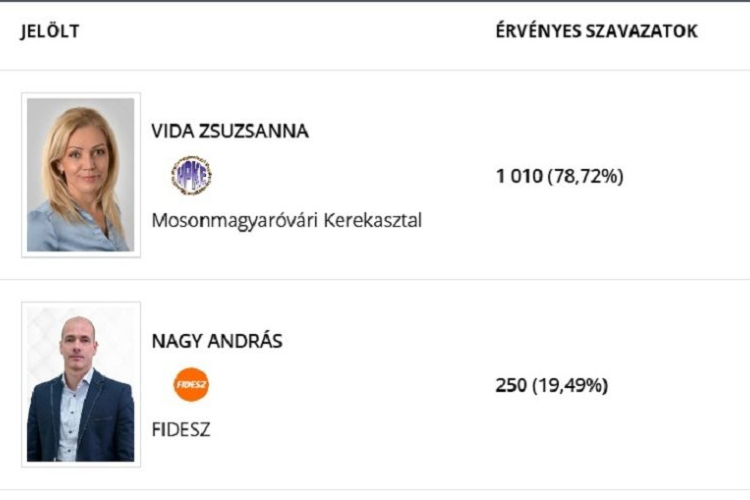The height and width of the screenshot is (500, 750).
Task: Click the word Kerekasztal in the party label
Action: pos(372,220)
